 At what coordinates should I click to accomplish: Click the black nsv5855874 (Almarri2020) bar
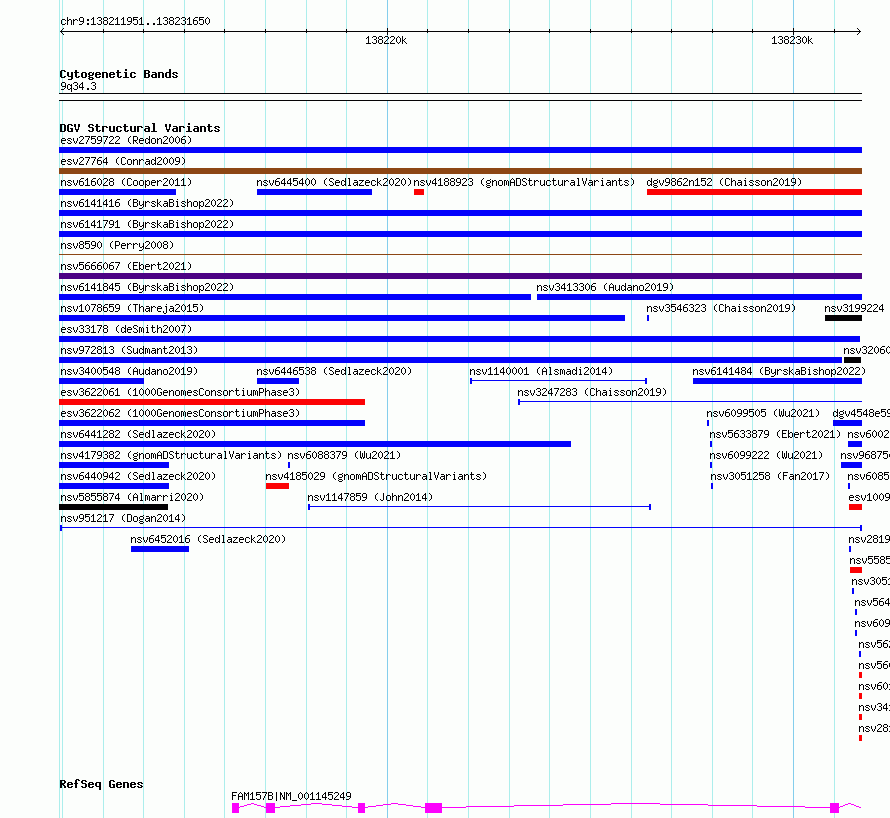114,507
